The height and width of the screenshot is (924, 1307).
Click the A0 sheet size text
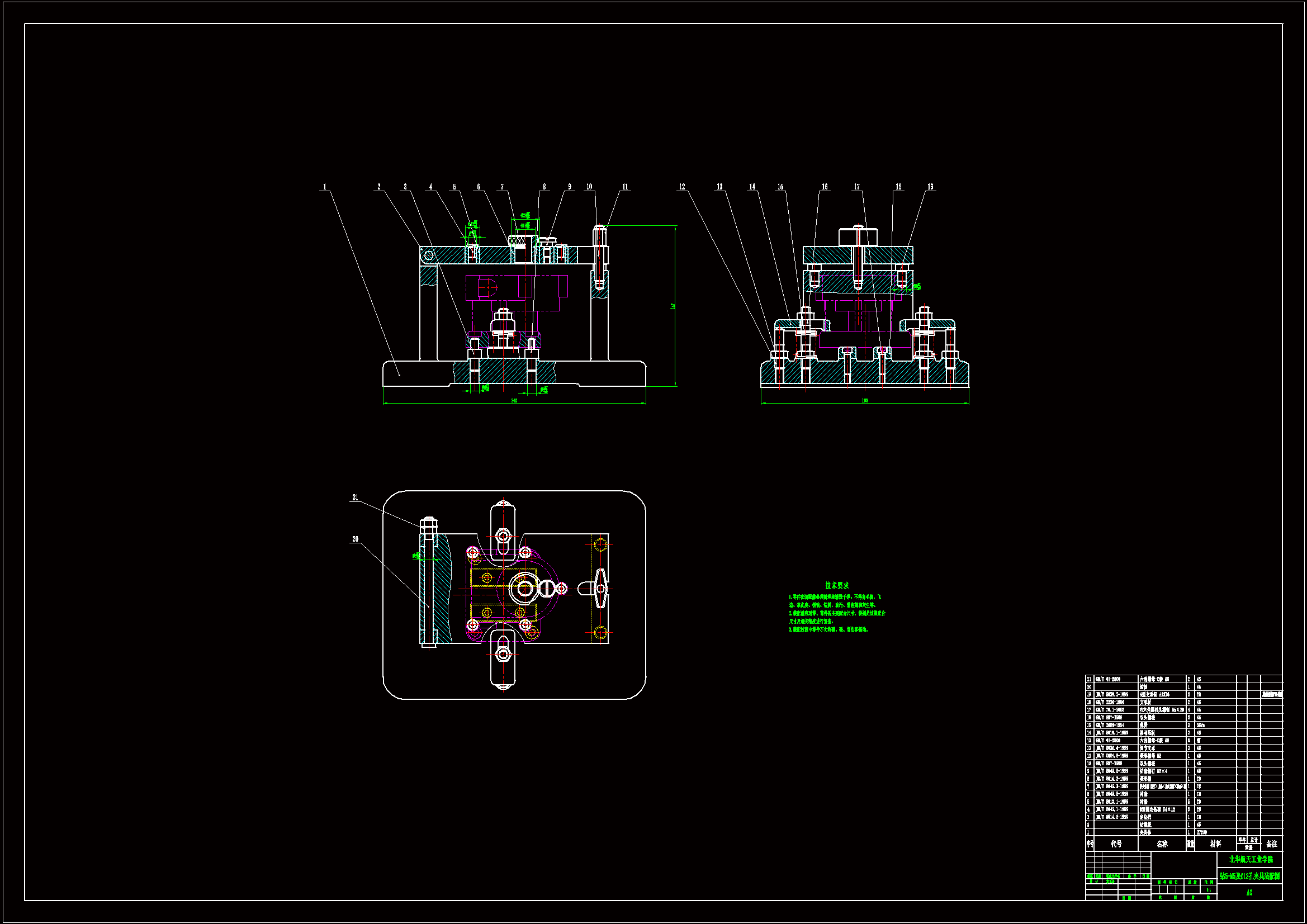point(1249,893)
